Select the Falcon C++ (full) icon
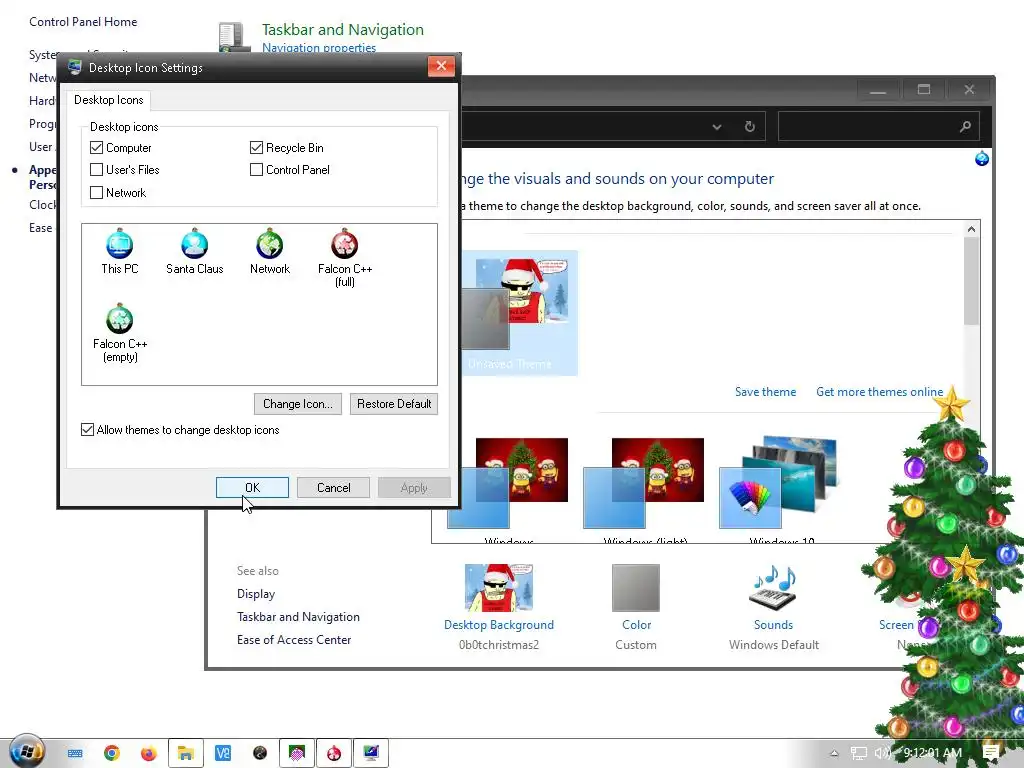 point(345,258)
